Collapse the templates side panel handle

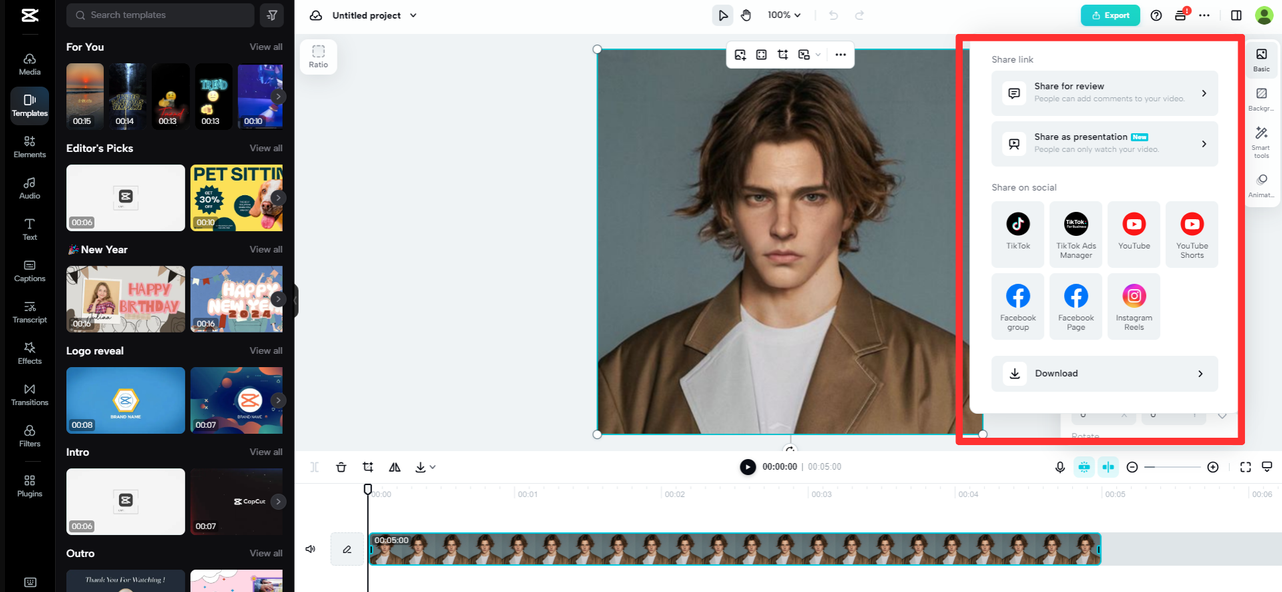(x=295, y=300)
